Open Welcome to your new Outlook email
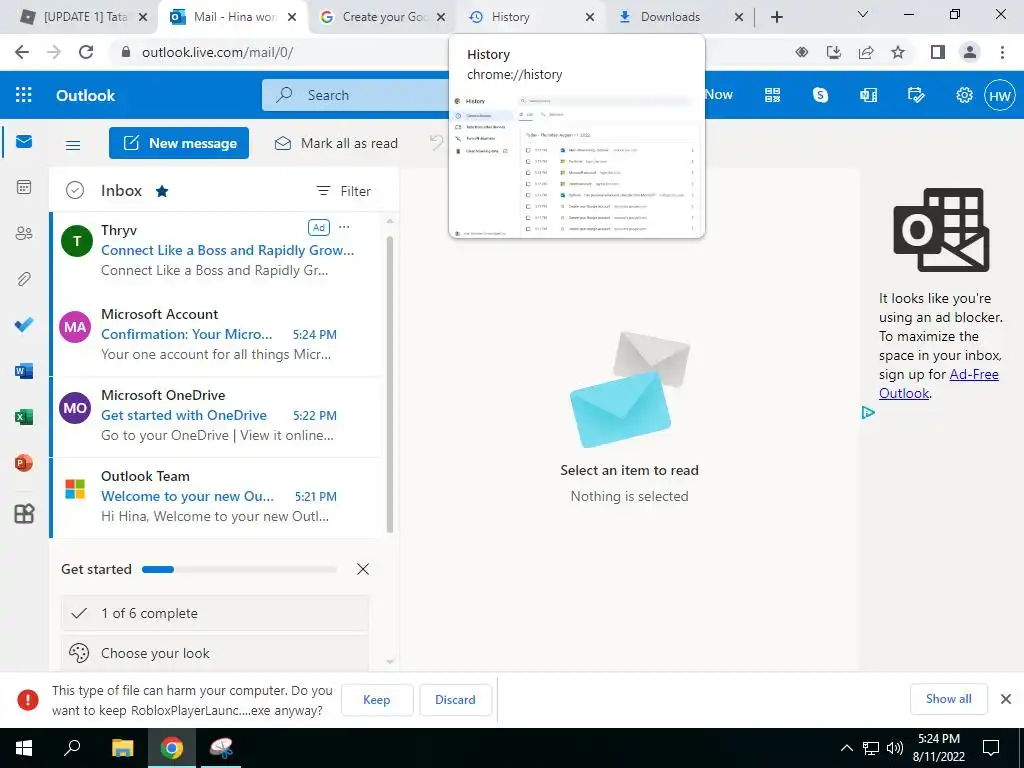Image resolution: width=1024 pixels, height=768 pixels. tap(216, 497)
